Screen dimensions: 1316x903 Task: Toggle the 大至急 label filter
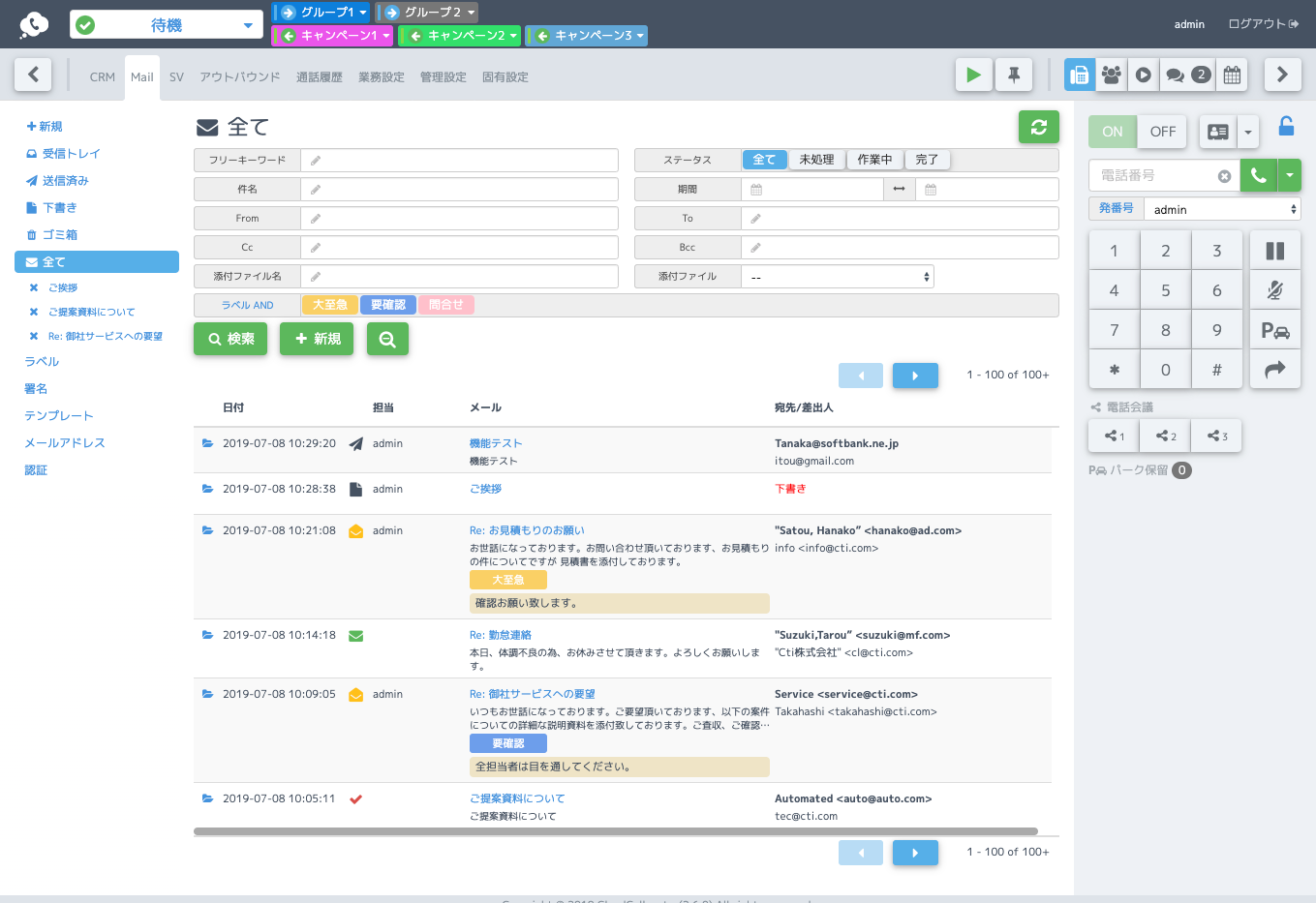tap(330, 305)
